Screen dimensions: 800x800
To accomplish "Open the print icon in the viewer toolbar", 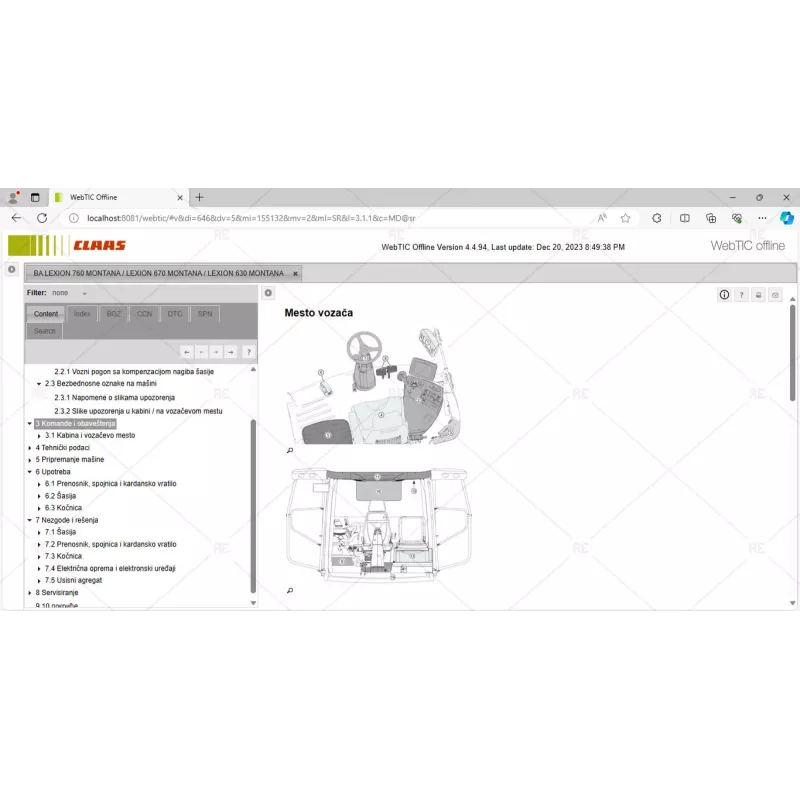I will [757, 295].
